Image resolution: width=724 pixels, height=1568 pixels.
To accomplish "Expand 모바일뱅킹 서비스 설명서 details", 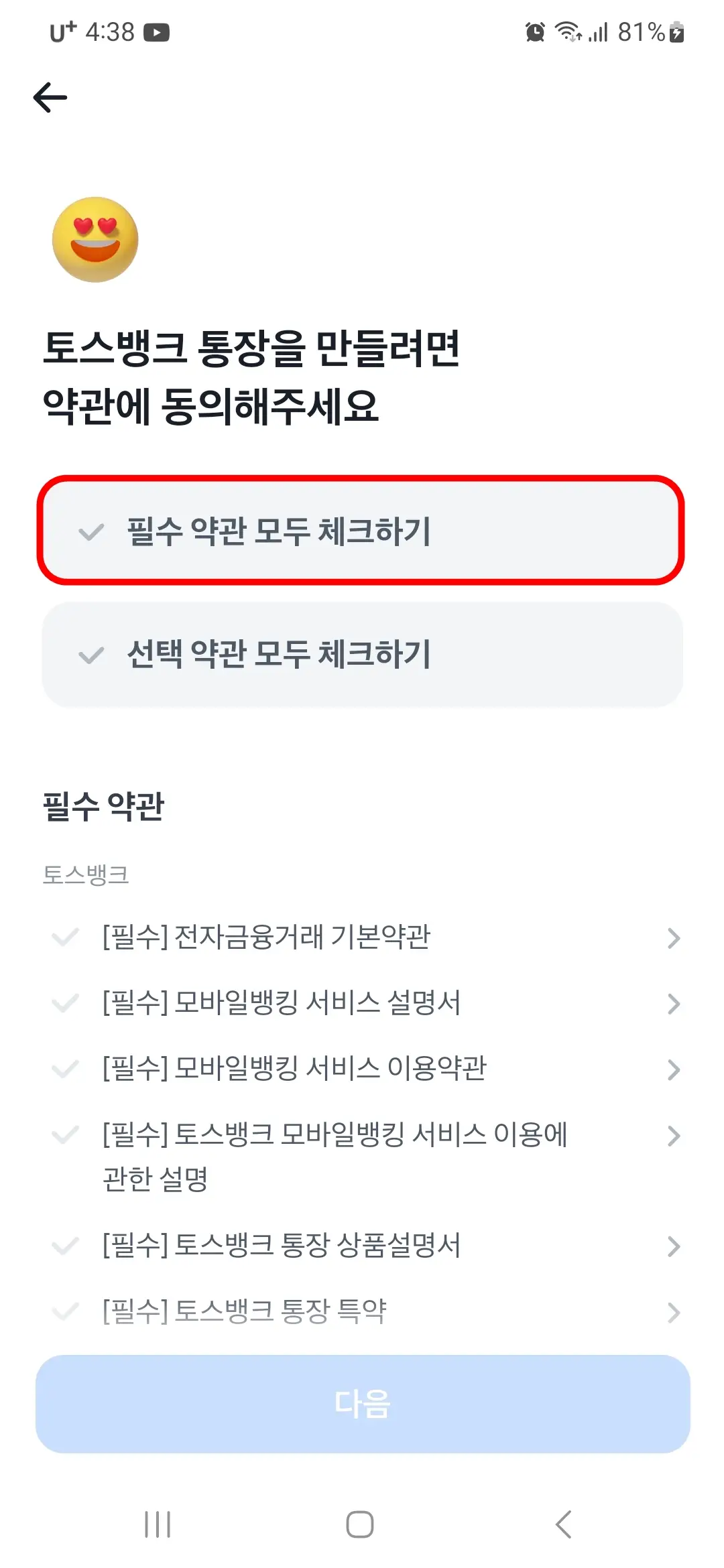I will pyautogui.click(x=674, y=1004).
